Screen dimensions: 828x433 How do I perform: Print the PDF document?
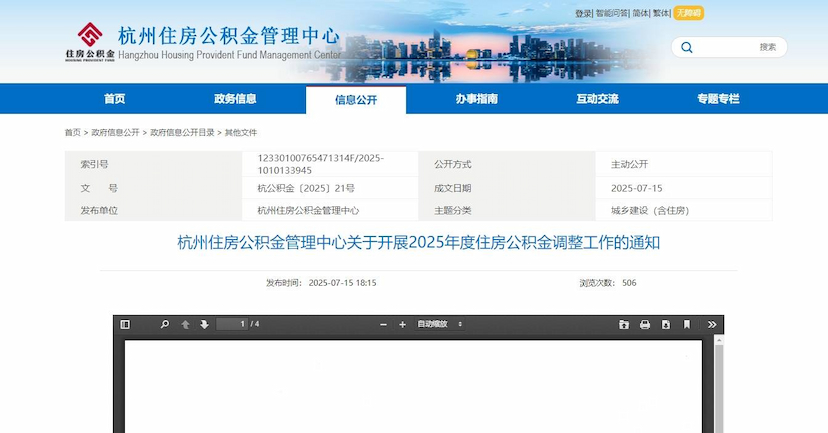(645, 324)
